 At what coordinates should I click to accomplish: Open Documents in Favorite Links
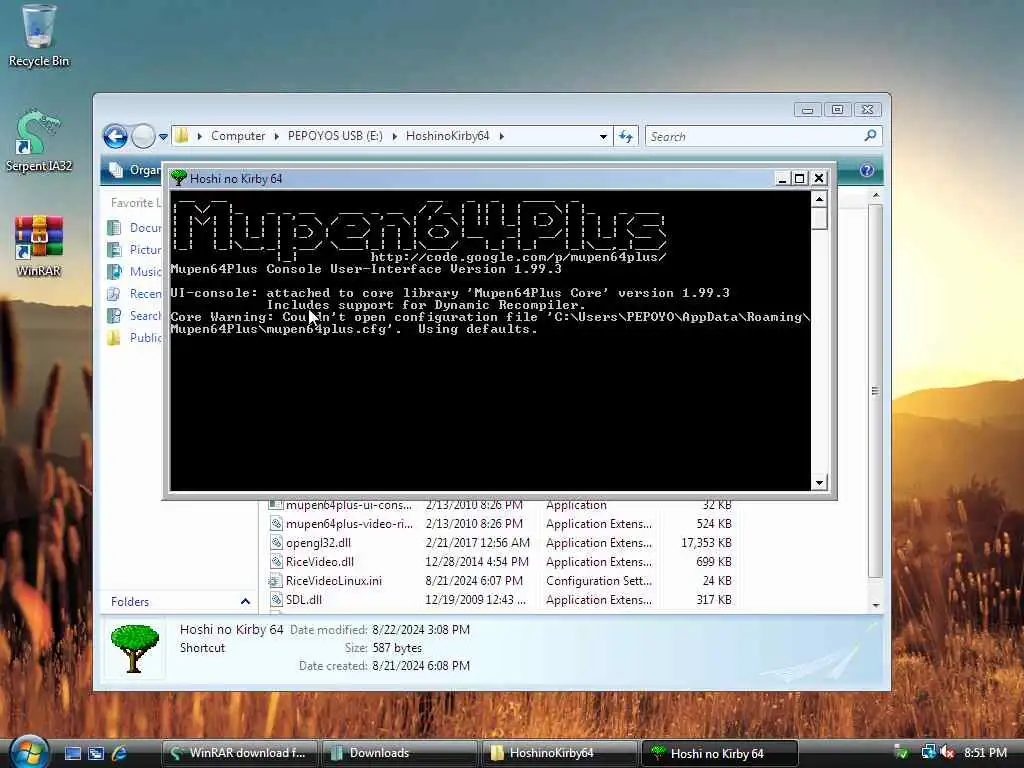point(135,227)
